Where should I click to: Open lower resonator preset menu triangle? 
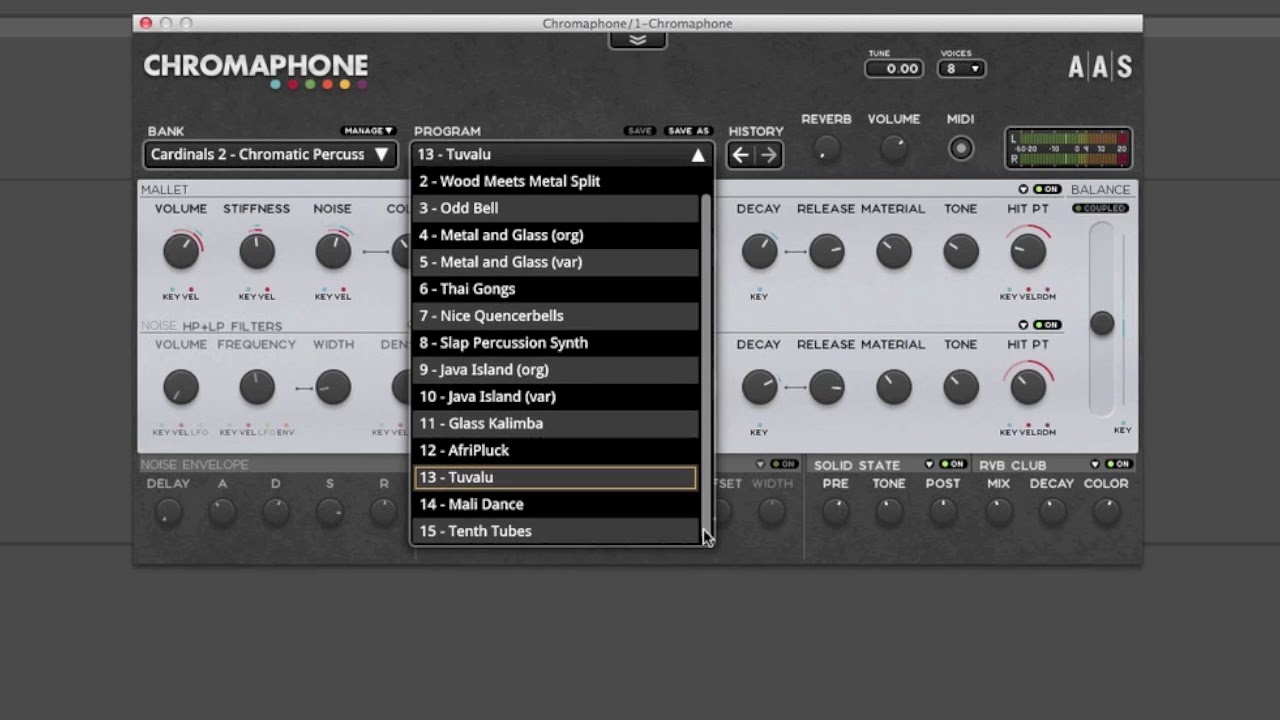point(1023,325)
